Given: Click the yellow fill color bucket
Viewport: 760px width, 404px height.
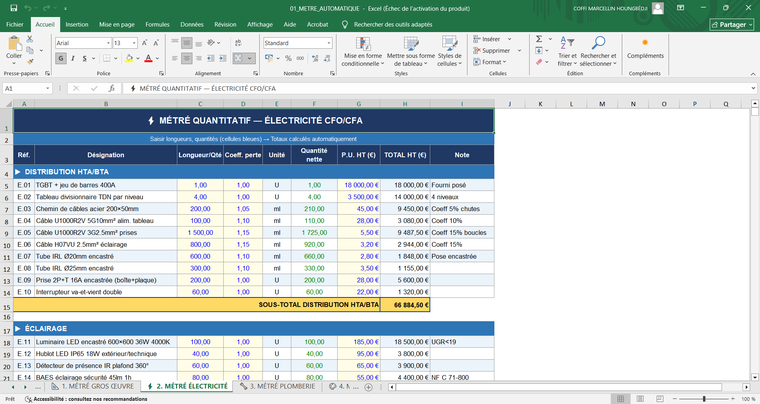Looking at the screenshot, I should 128,59.
